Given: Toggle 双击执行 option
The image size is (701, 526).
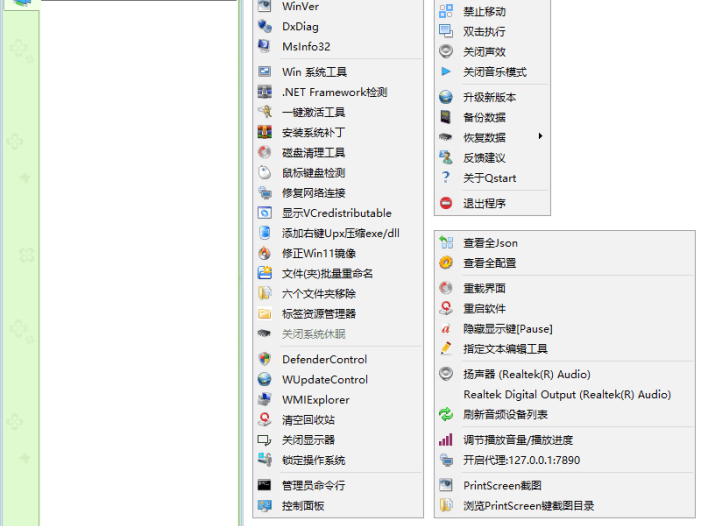Looking at the screenshot, I should point(492,31).
